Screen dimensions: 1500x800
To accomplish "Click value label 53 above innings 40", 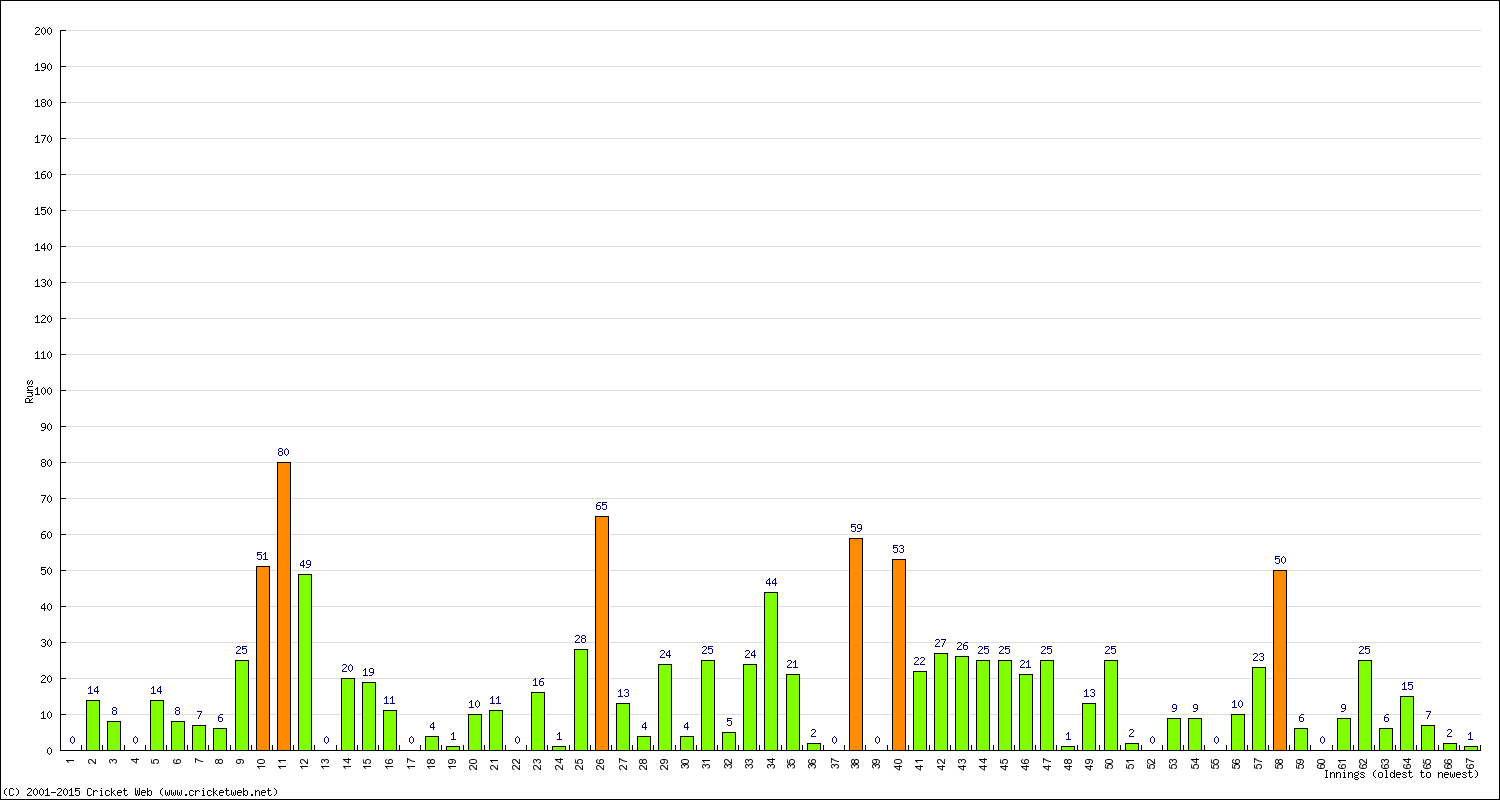I will tap(899, 549).
